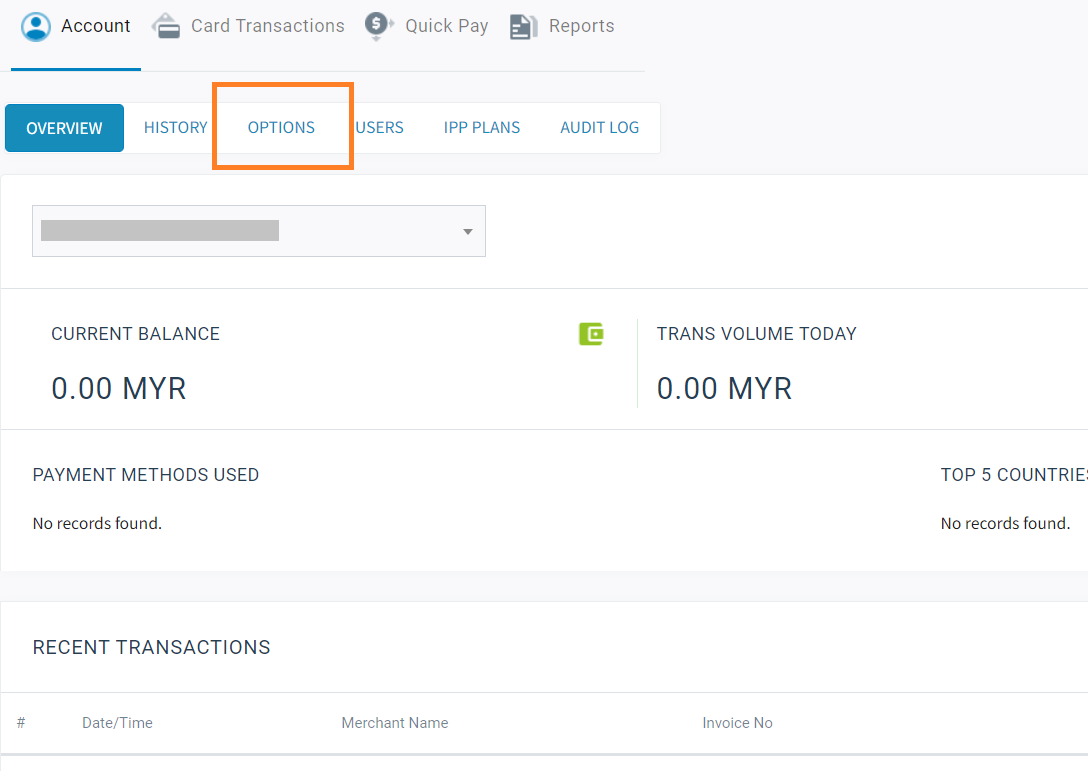Click the Reports document icon
Image resolution: width=1088 pixels, height=774 pixels.
point(523,26)
